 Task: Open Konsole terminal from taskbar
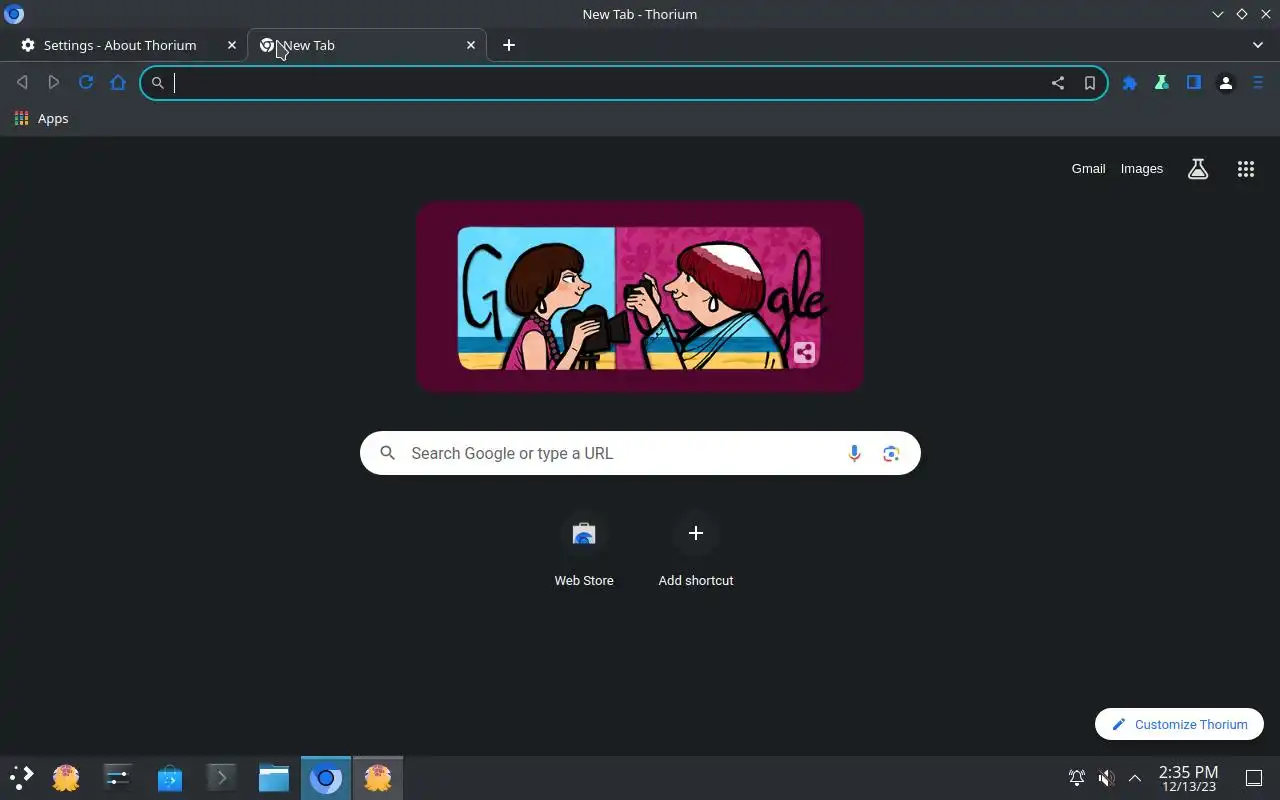pos(221,777)
